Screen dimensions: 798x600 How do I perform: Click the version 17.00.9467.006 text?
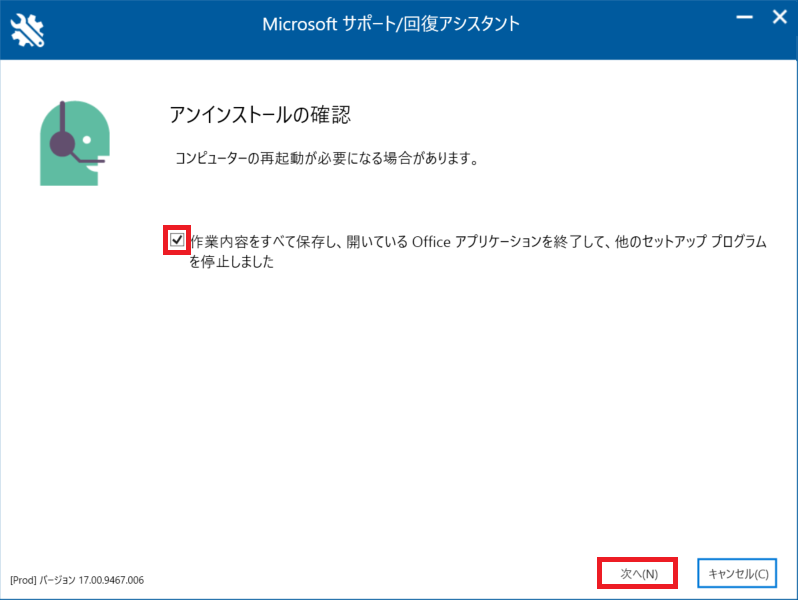(x=77, y=580)
